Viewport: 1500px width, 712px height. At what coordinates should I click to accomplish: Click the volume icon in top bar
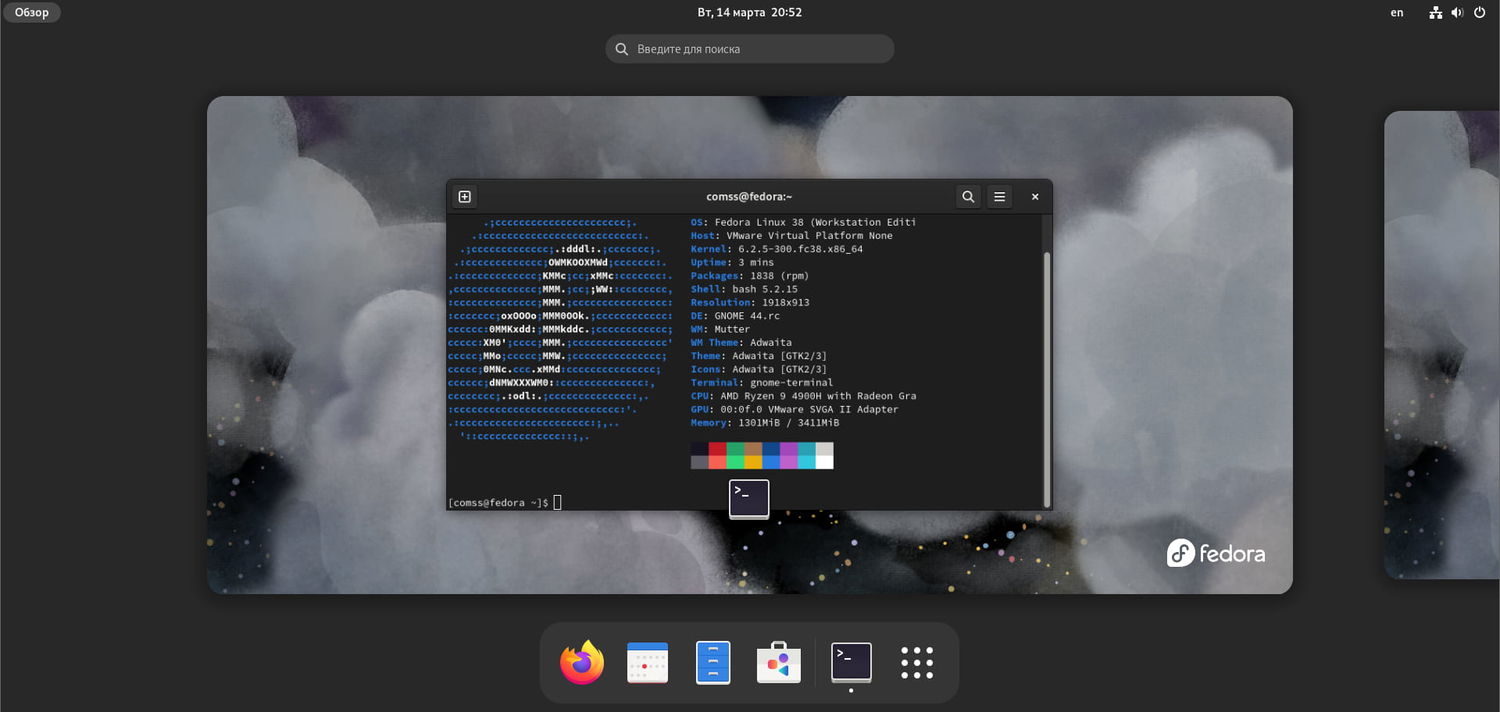[x=1457, y=13]
